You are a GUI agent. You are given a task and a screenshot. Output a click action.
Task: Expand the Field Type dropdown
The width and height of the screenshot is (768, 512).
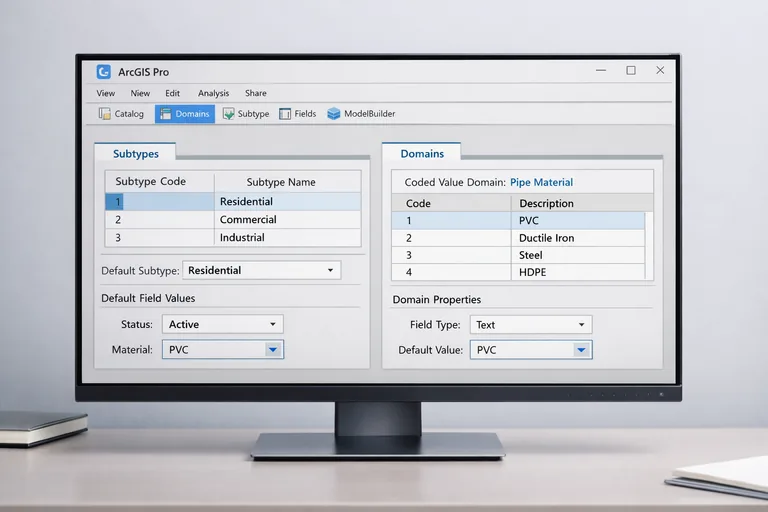point(581,325)
